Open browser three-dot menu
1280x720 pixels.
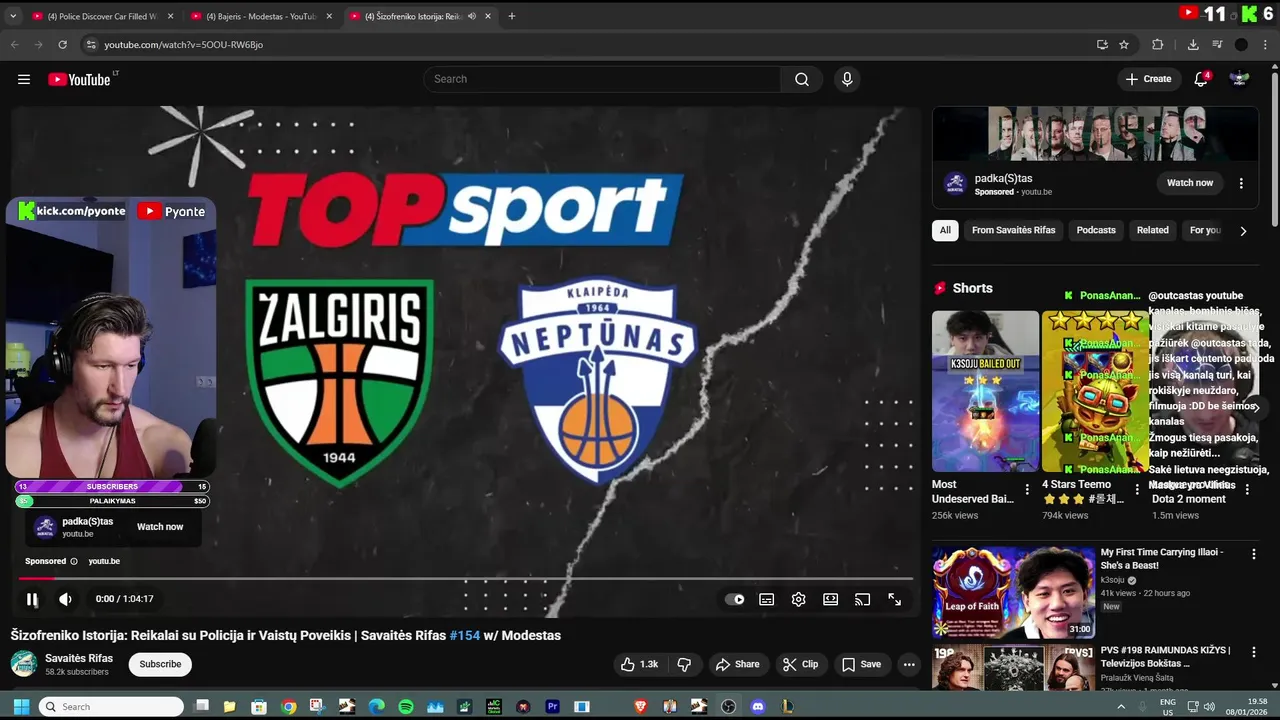[1265, 44]
